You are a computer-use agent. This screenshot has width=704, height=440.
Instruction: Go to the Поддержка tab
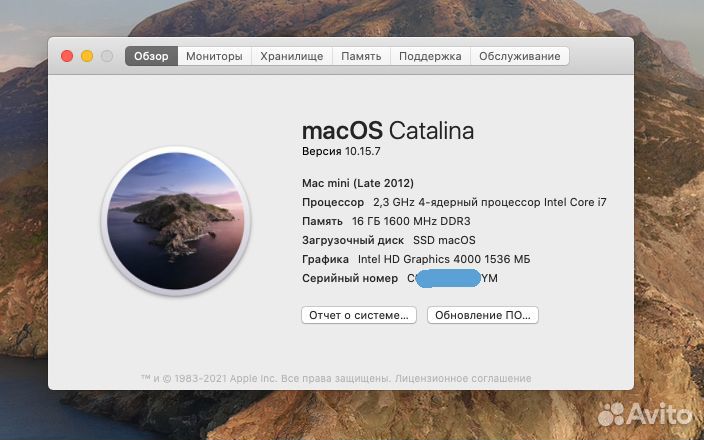[x=430, y=56]
